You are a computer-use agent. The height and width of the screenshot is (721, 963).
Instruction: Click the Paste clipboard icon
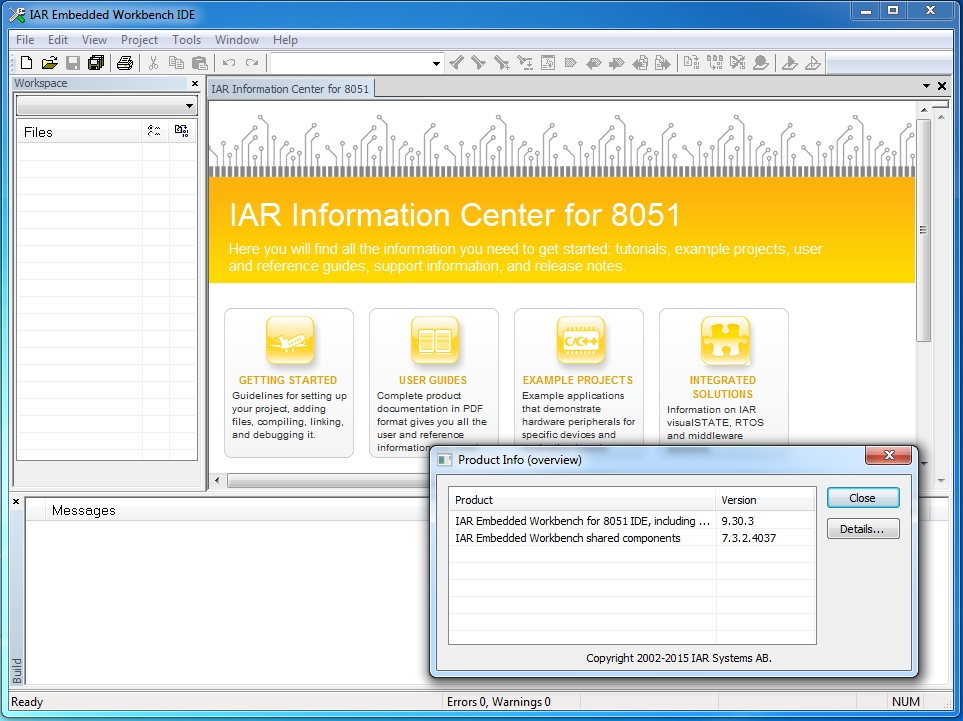coord(200,63)
